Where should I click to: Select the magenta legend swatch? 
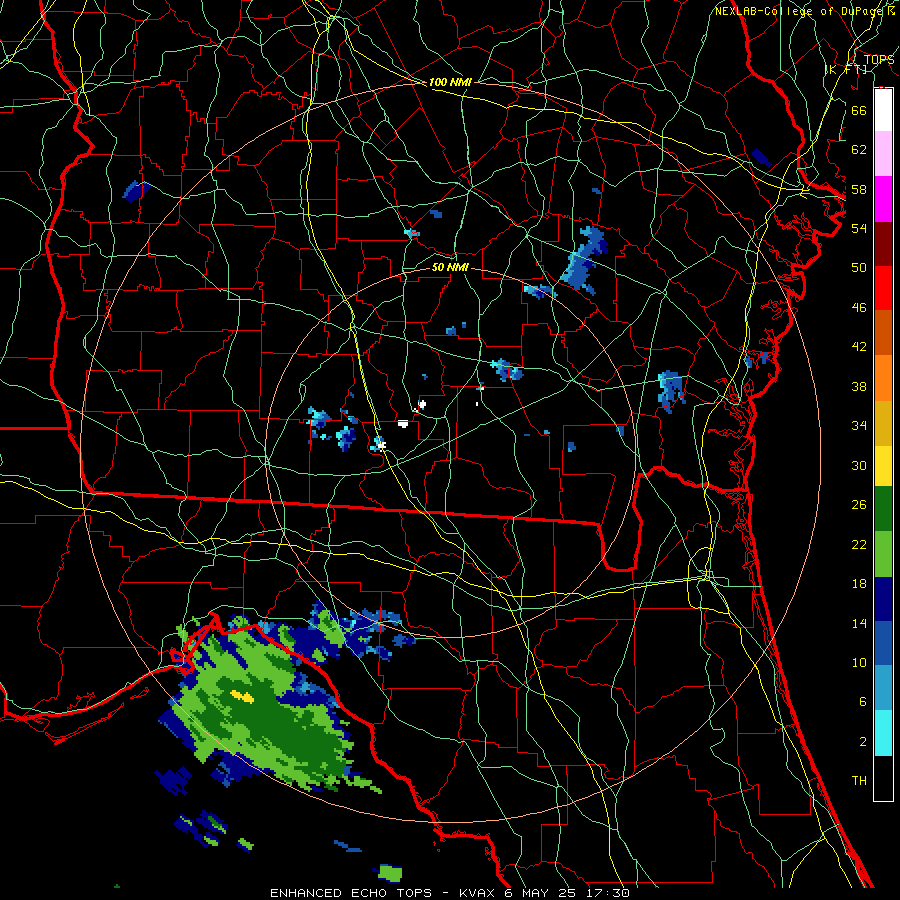click(x=883, y=199)
